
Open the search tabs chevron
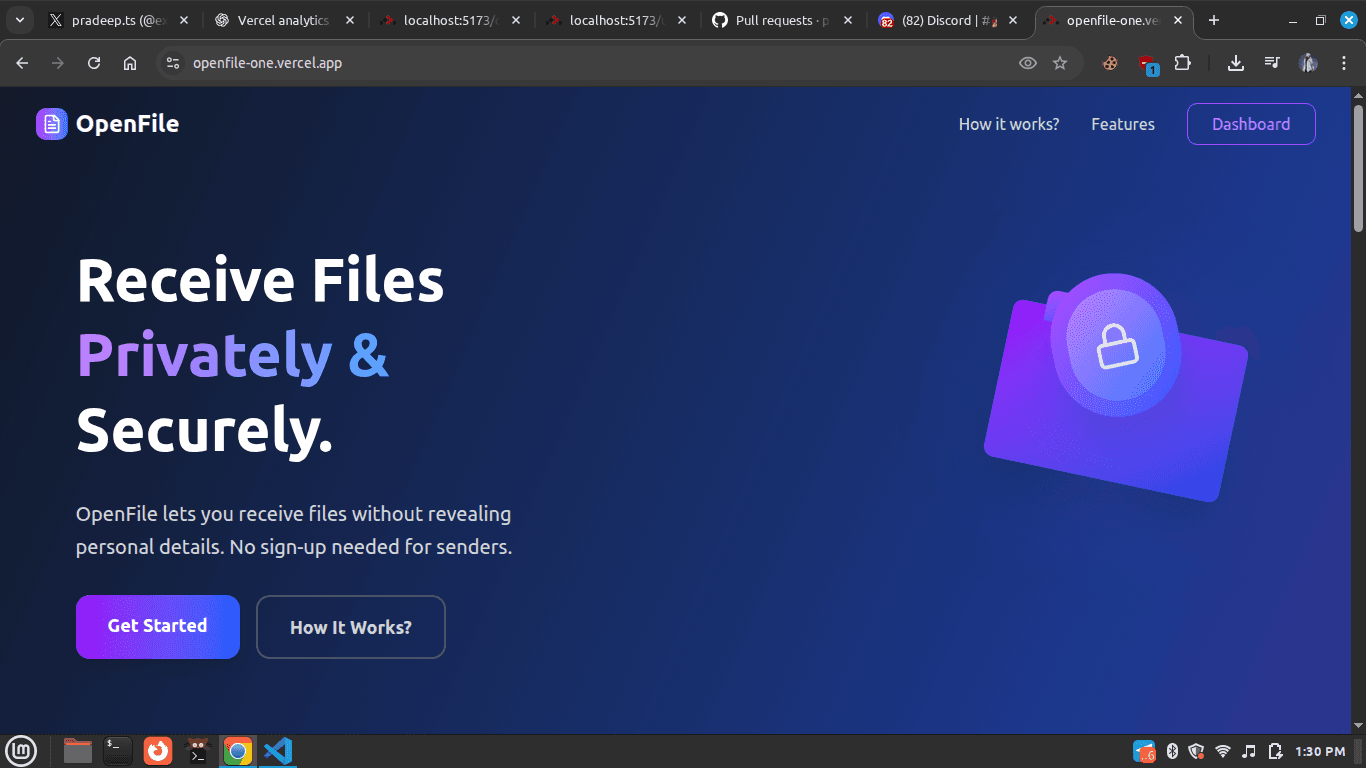click(x=19, y=20)
